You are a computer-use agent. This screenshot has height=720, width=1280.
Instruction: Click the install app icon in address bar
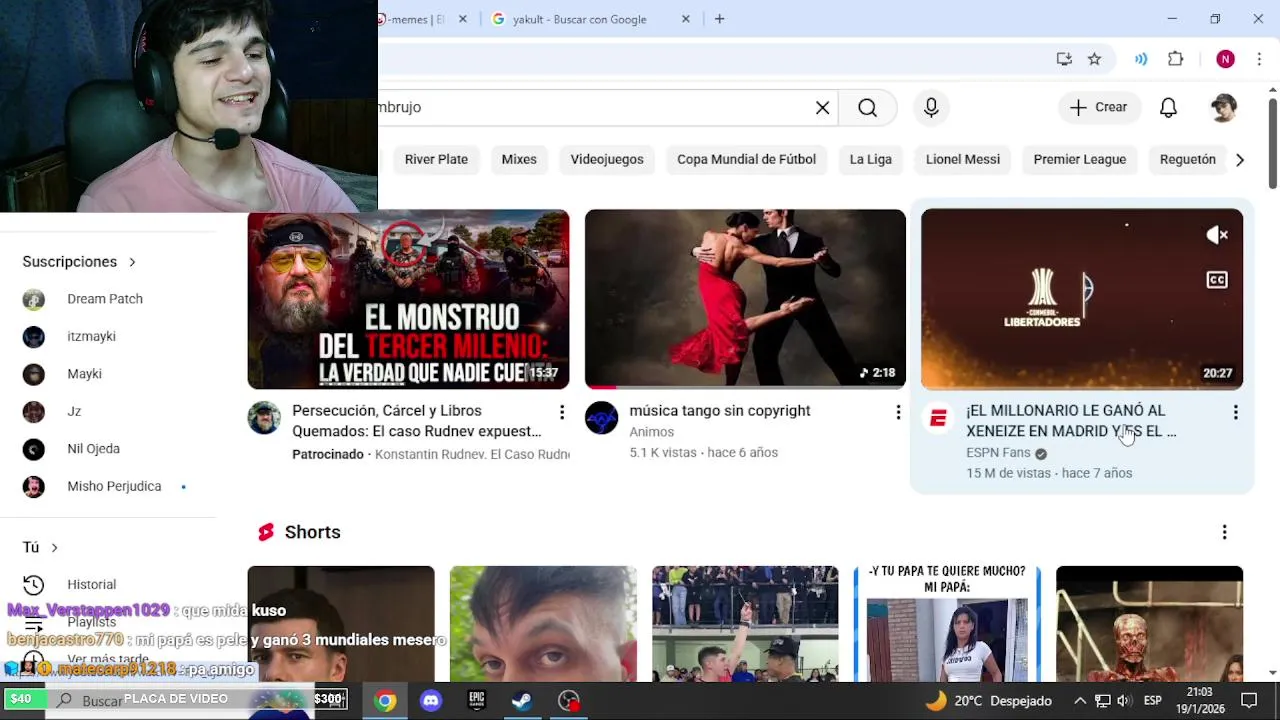[1064, 59]
